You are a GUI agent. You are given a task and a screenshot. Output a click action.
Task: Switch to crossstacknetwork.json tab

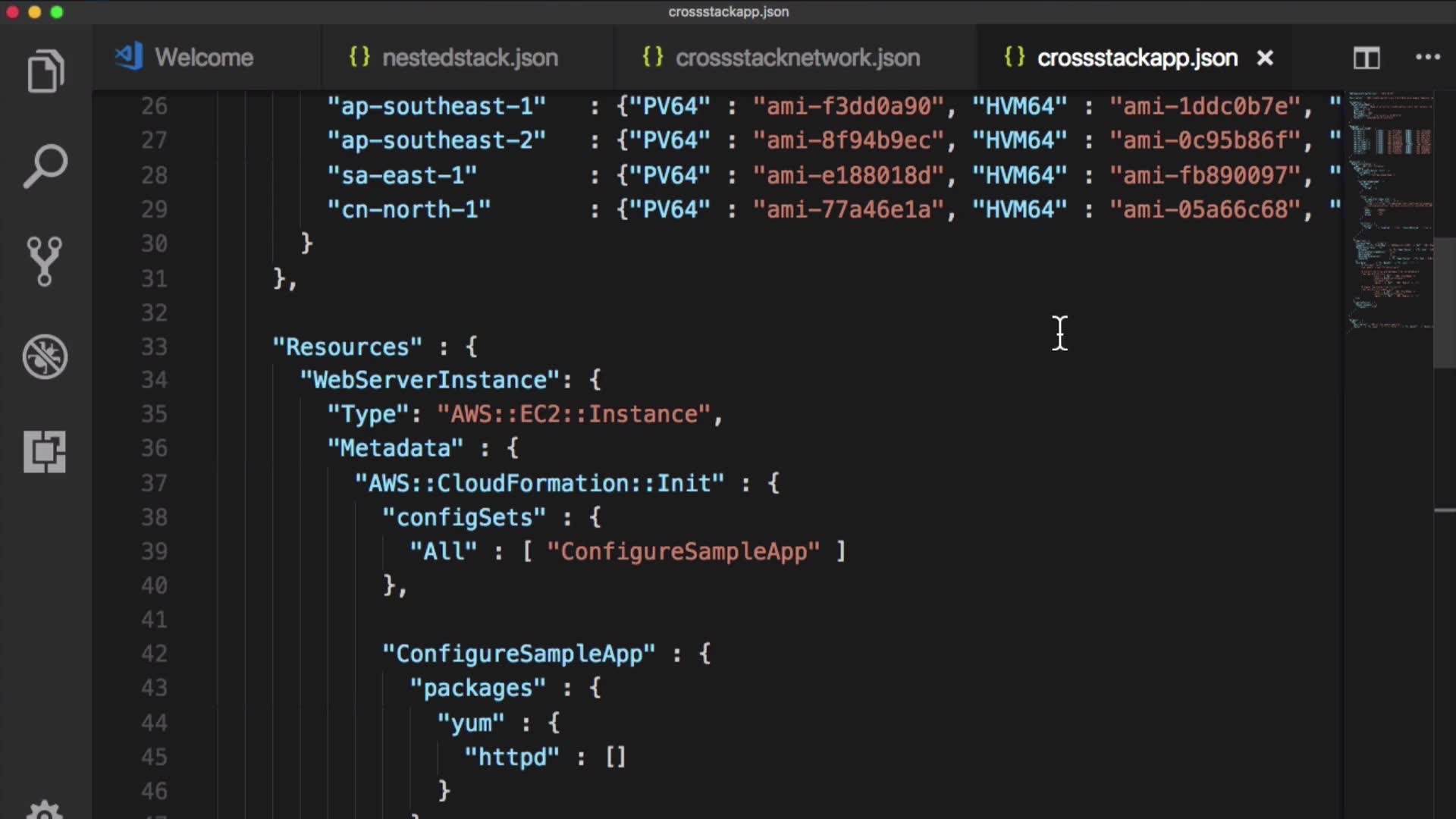pyautogui.click(x=797, y=58)
